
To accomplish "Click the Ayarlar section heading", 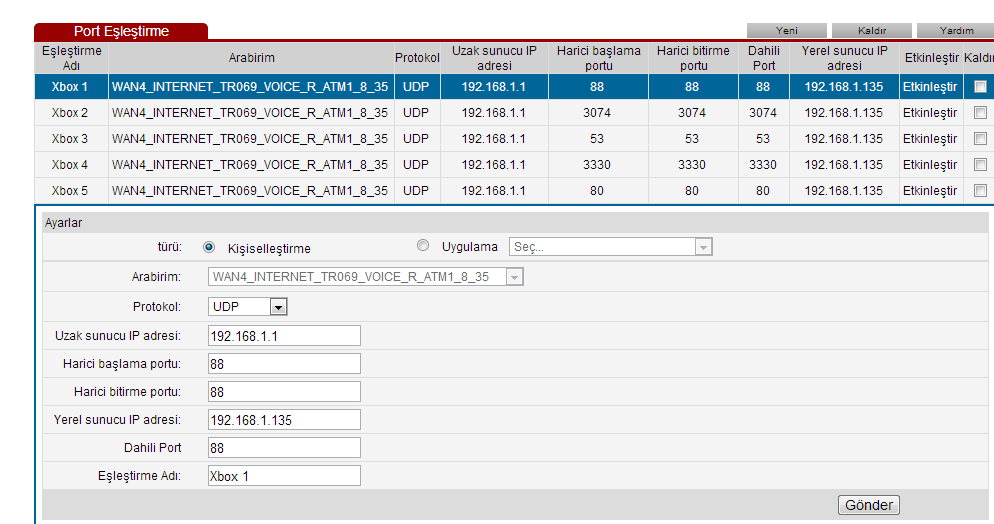I will point(63,223).
